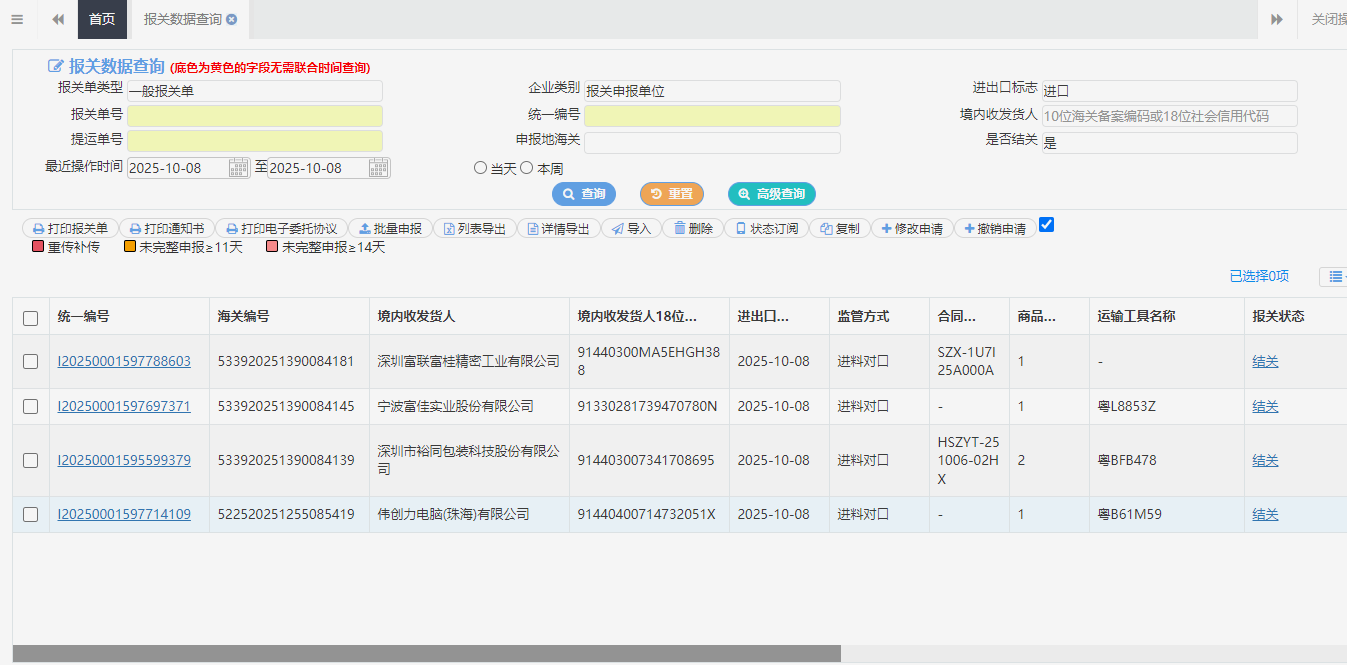
Task: Select the 本周 radio button
Action: coord(527,168)
